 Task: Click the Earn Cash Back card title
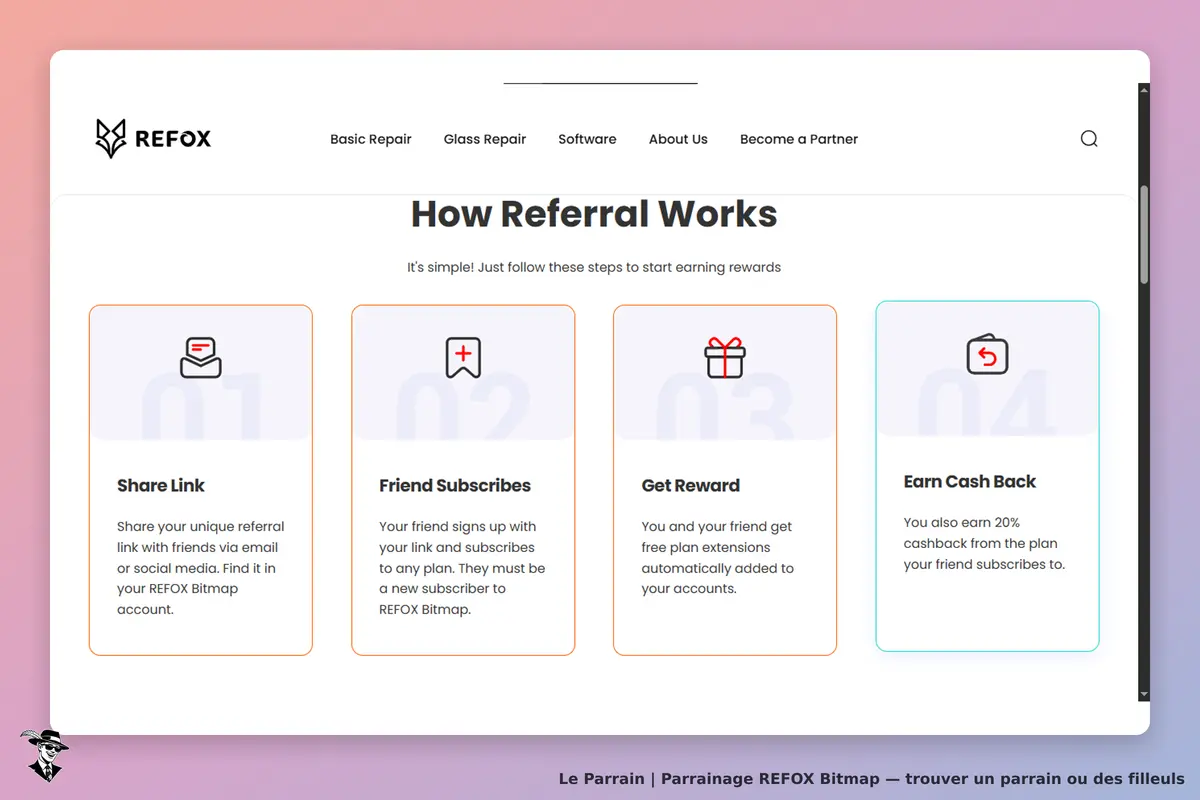[x=970, y=482]
